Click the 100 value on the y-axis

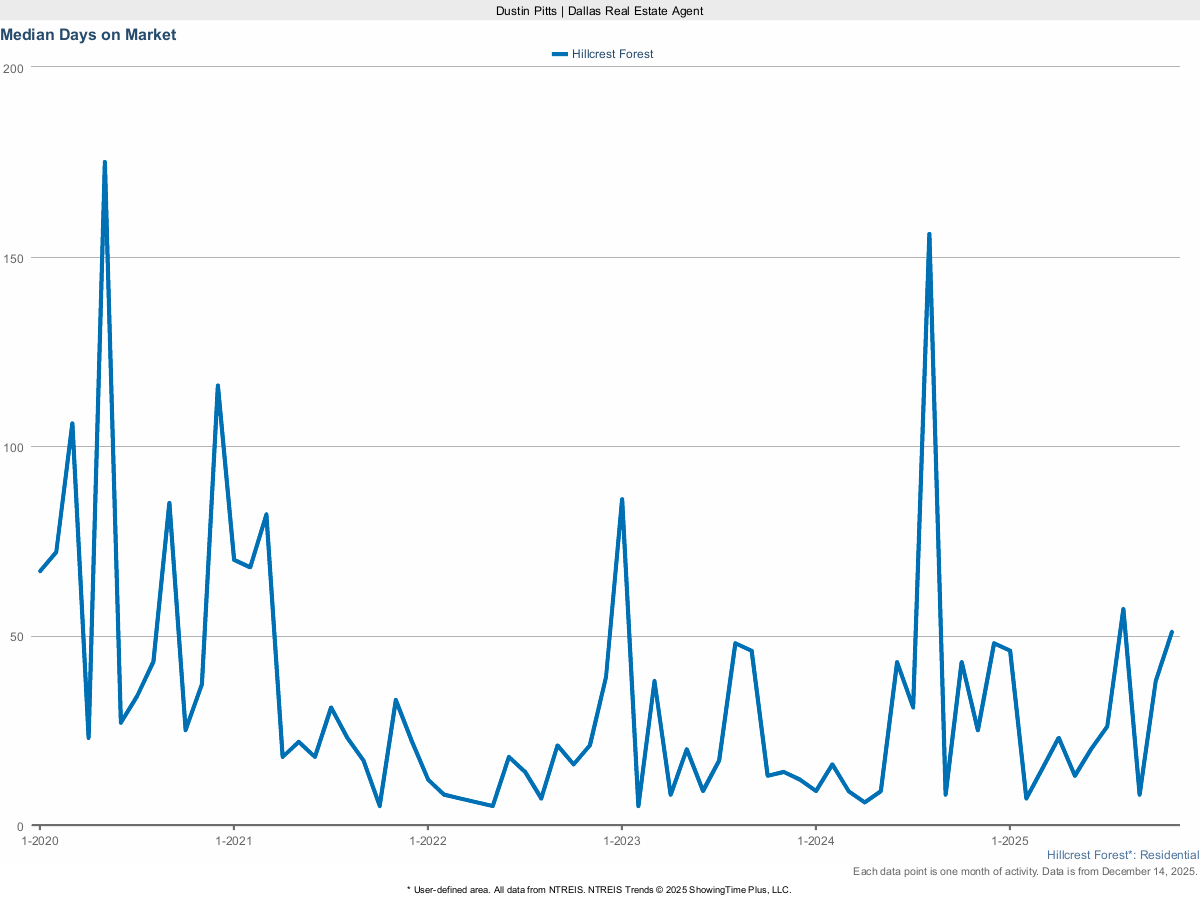tap(13, 448)
